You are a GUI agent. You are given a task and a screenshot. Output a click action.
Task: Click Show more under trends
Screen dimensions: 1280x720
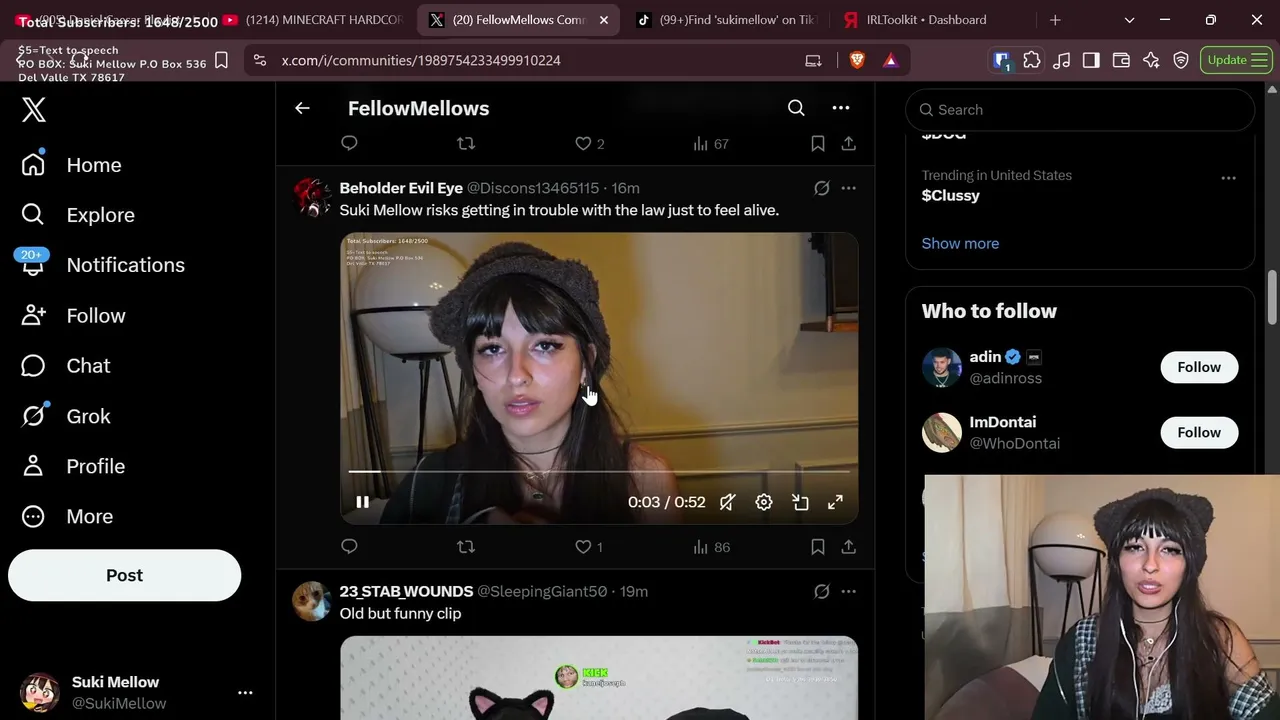tap(960, 243)
